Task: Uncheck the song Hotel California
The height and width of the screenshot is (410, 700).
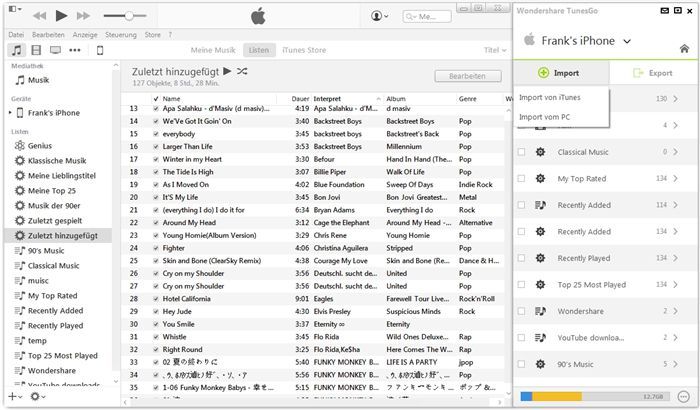Action: (156, 299)
